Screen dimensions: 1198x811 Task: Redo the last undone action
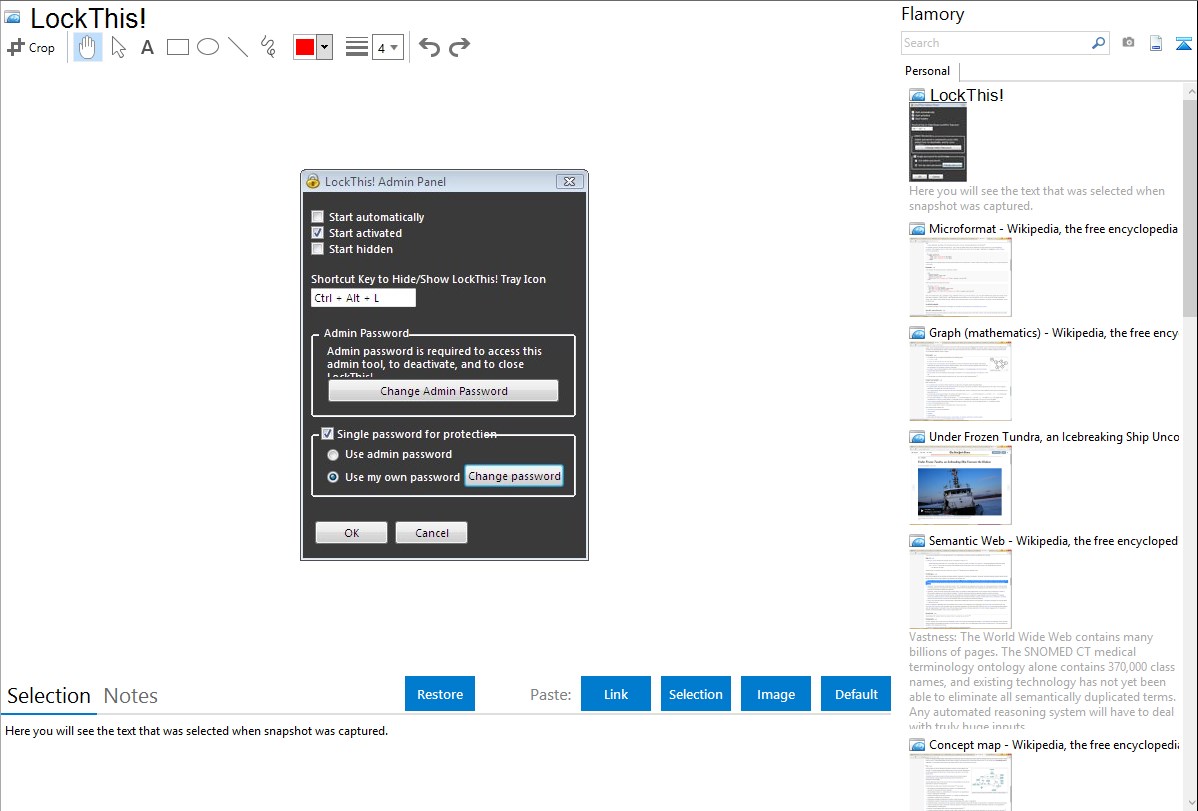(459, 47)
